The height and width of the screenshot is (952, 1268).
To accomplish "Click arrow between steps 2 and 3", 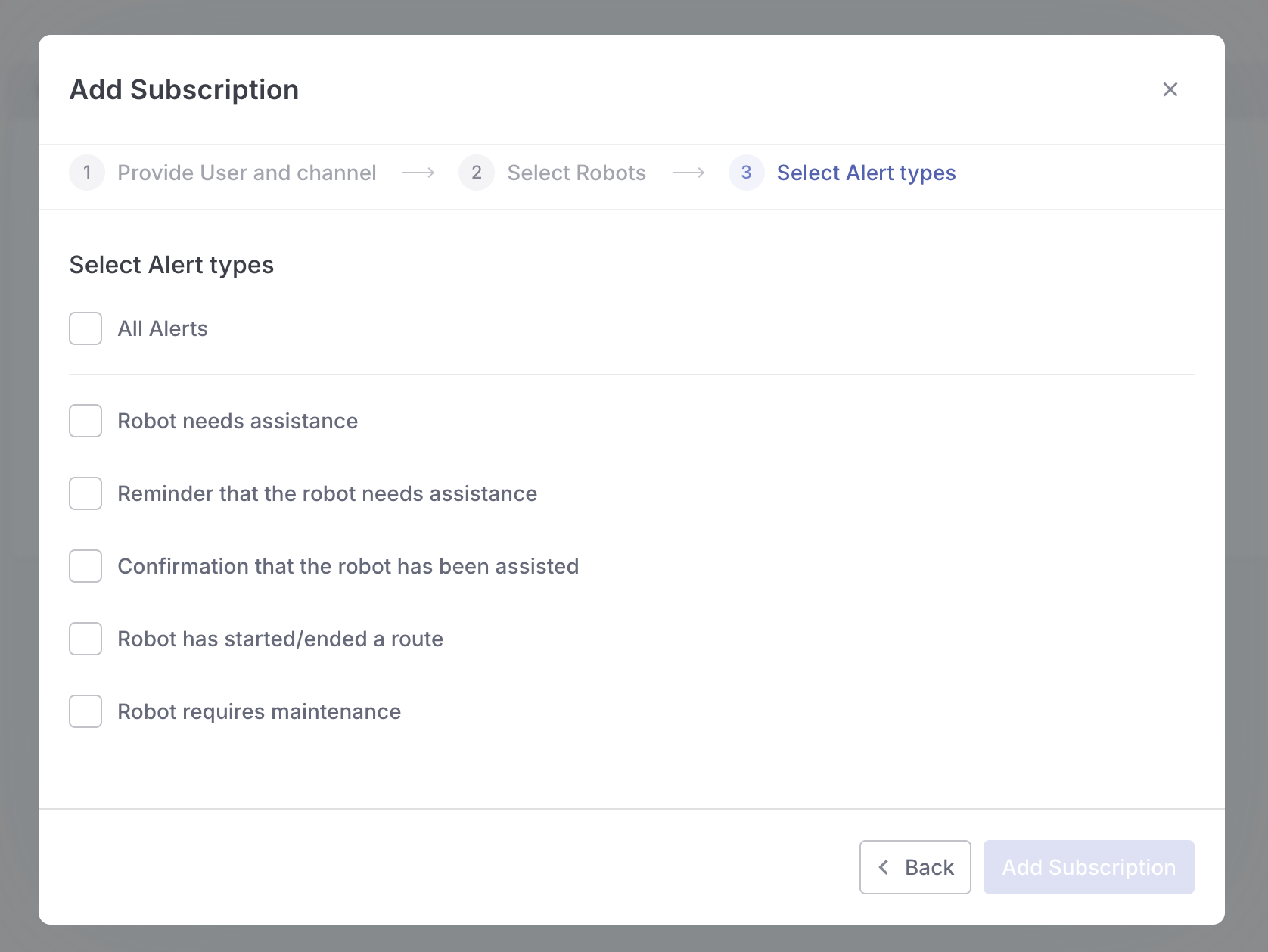I will pos(688,173).
